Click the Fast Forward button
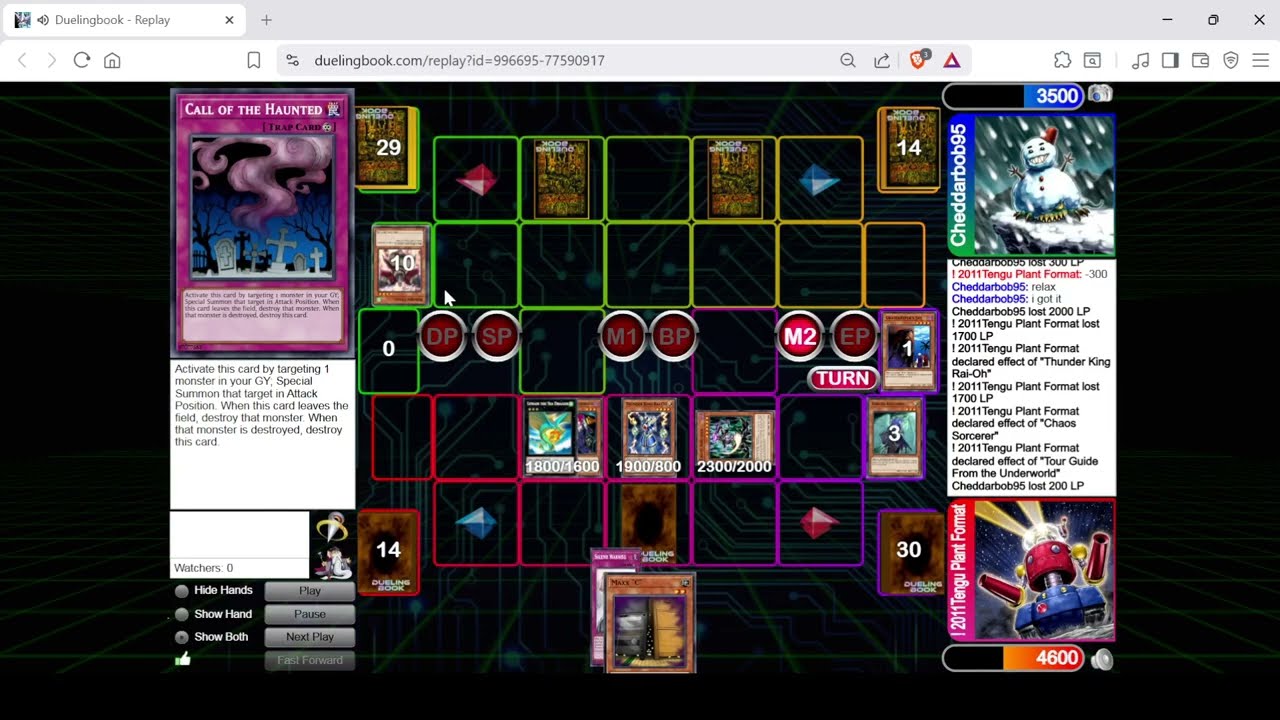Image resolution: width=1280 pixels, height=720 pixels. pos(310,660)
